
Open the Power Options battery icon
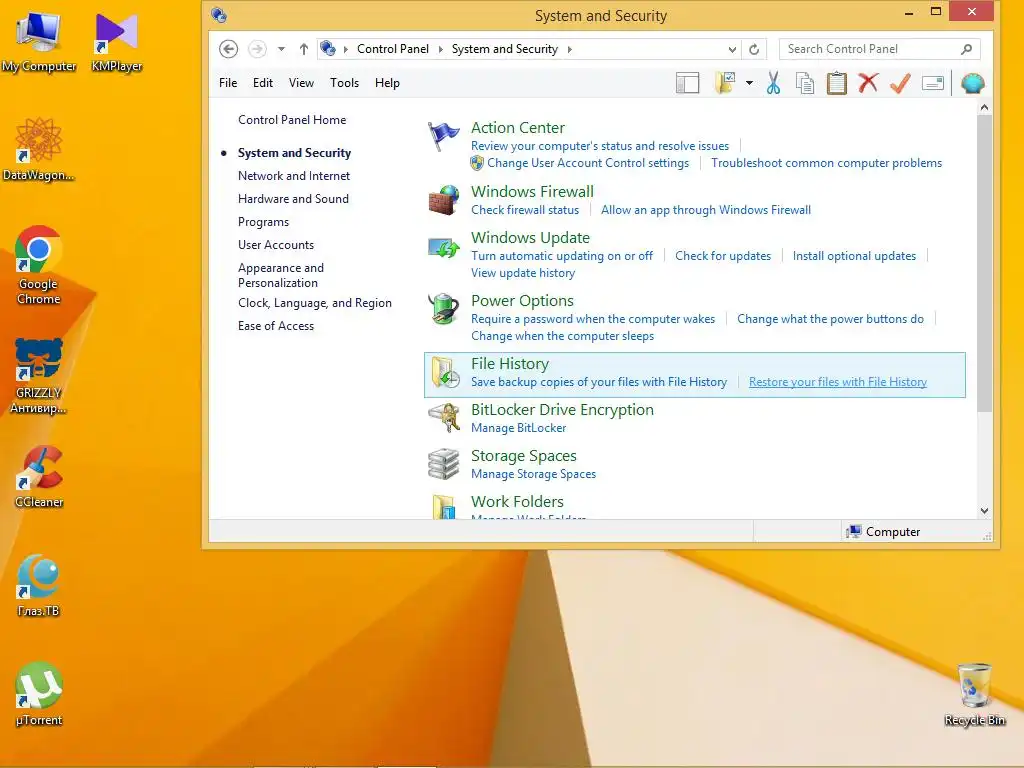click(443, 309)
